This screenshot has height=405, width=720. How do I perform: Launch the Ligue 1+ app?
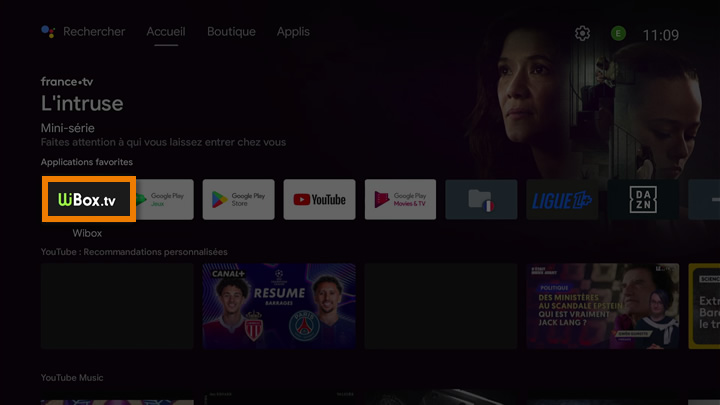tap(561, 200)
